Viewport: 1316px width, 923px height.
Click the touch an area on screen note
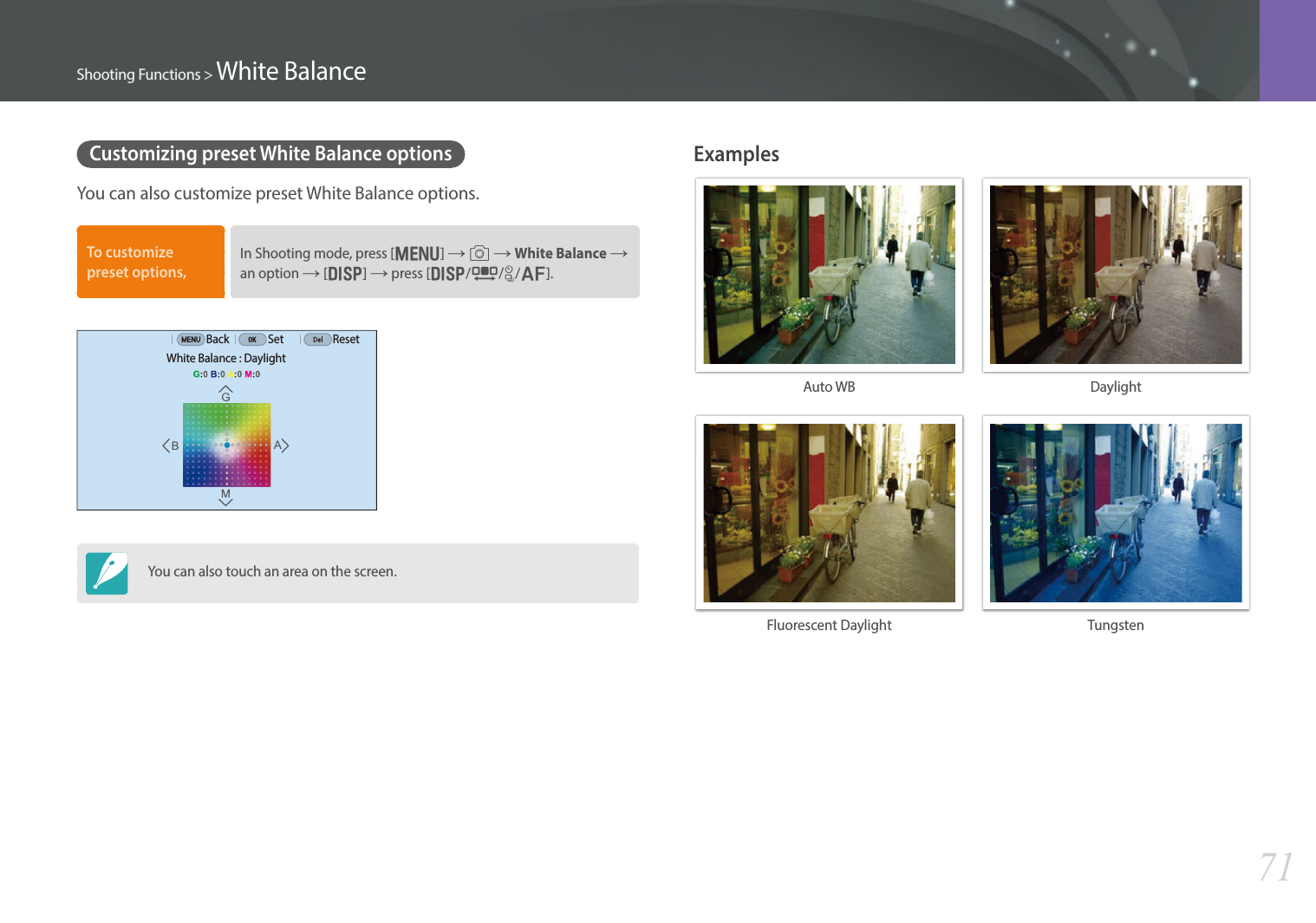point(272,572)
